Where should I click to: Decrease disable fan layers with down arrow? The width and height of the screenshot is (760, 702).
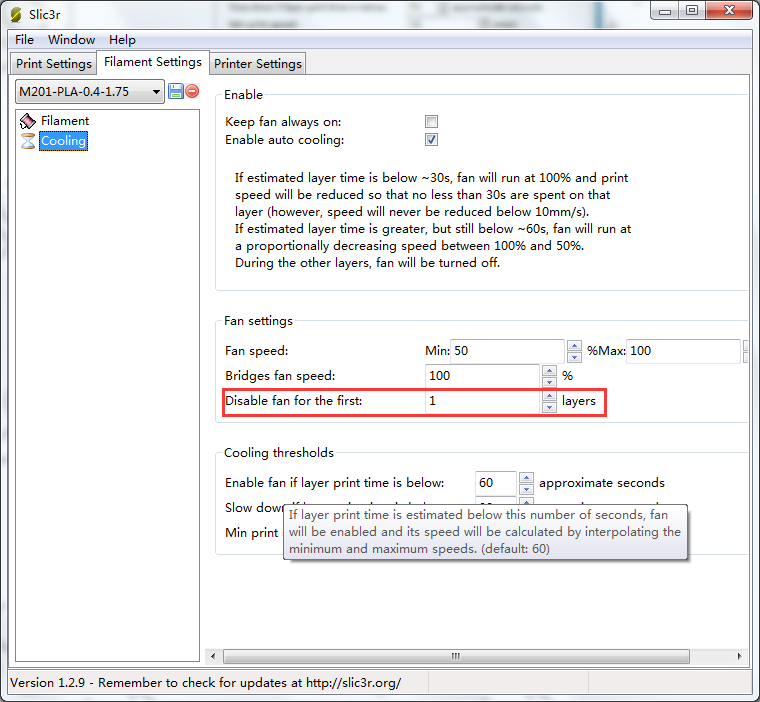(549, 407)
